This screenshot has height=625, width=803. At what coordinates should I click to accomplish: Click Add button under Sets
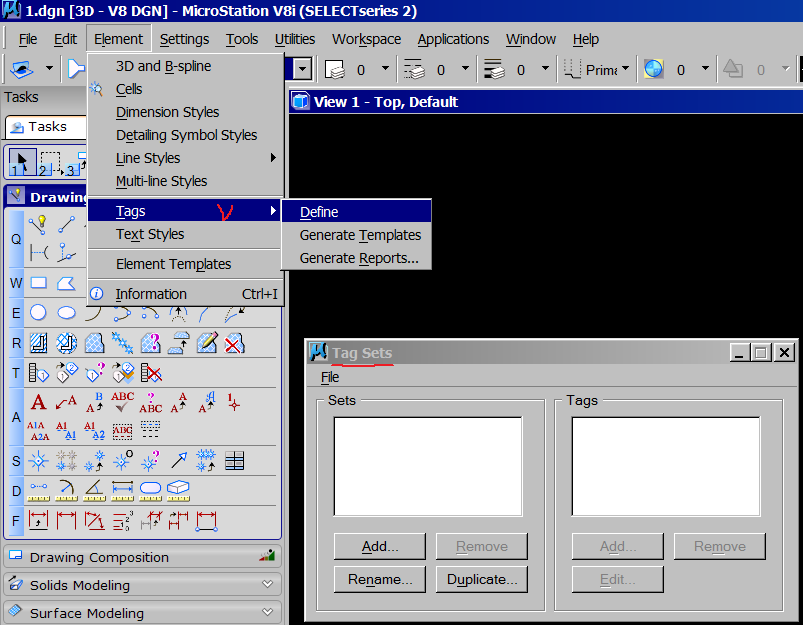pos(379,546)
